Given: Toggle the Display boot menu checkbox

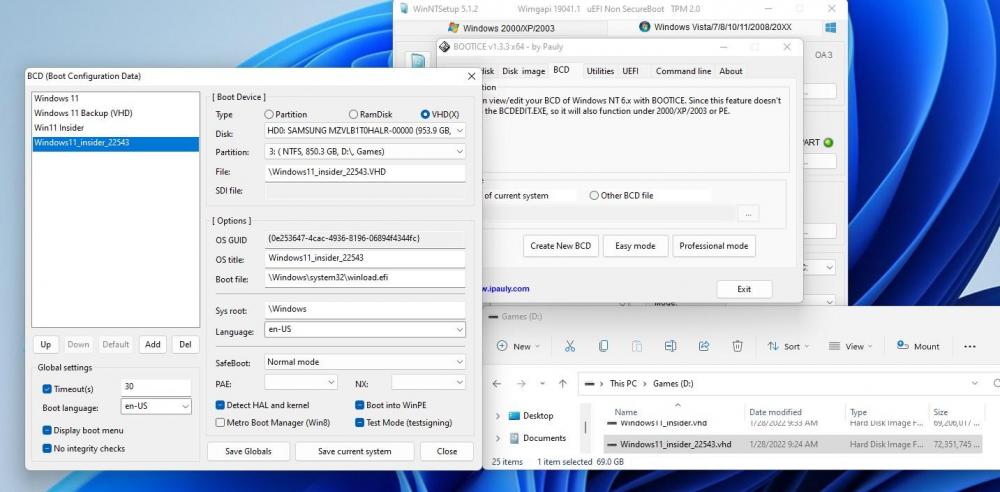Looking at the screenshot, I should (47, 430).
